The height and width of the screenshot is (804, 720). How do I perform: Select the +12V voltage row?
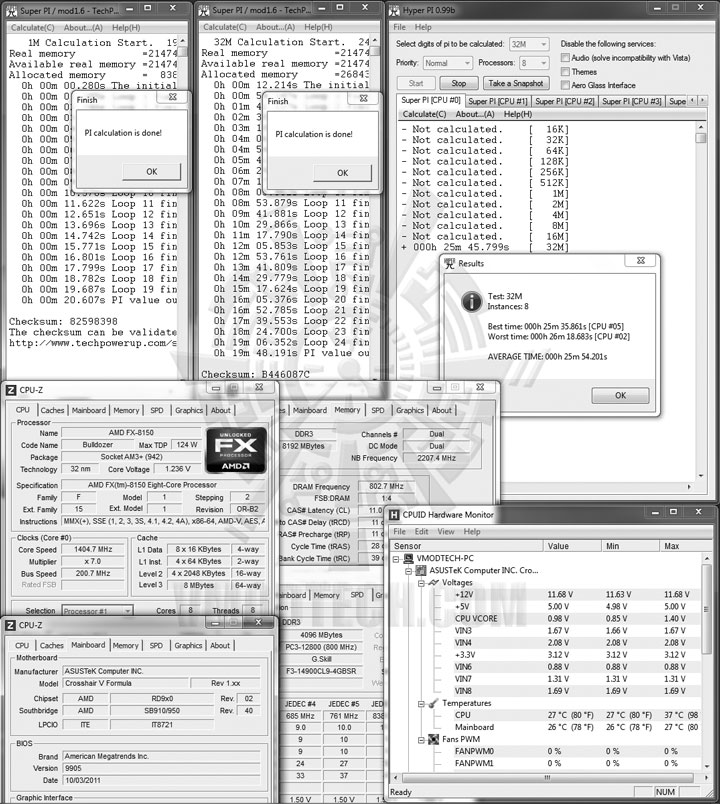coord(546,594)
